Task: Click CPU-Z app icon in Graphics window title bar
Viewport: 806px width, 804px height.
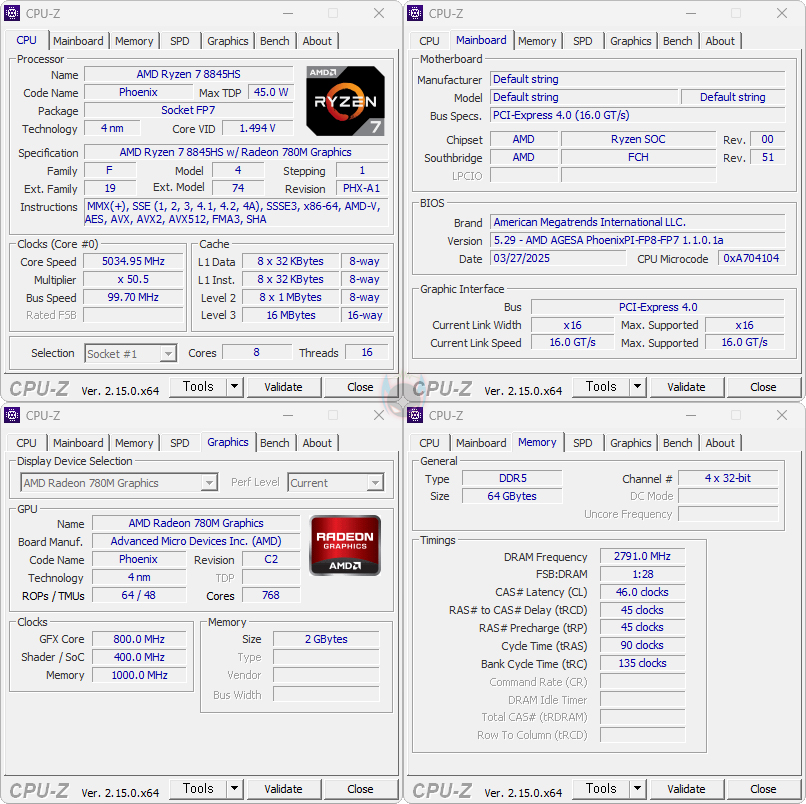Action: click(12, 415)
